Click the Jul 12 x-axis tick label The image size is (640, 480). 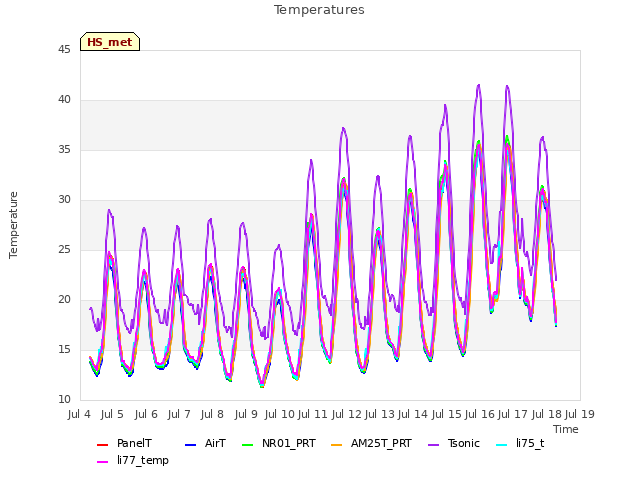[347, 414]
